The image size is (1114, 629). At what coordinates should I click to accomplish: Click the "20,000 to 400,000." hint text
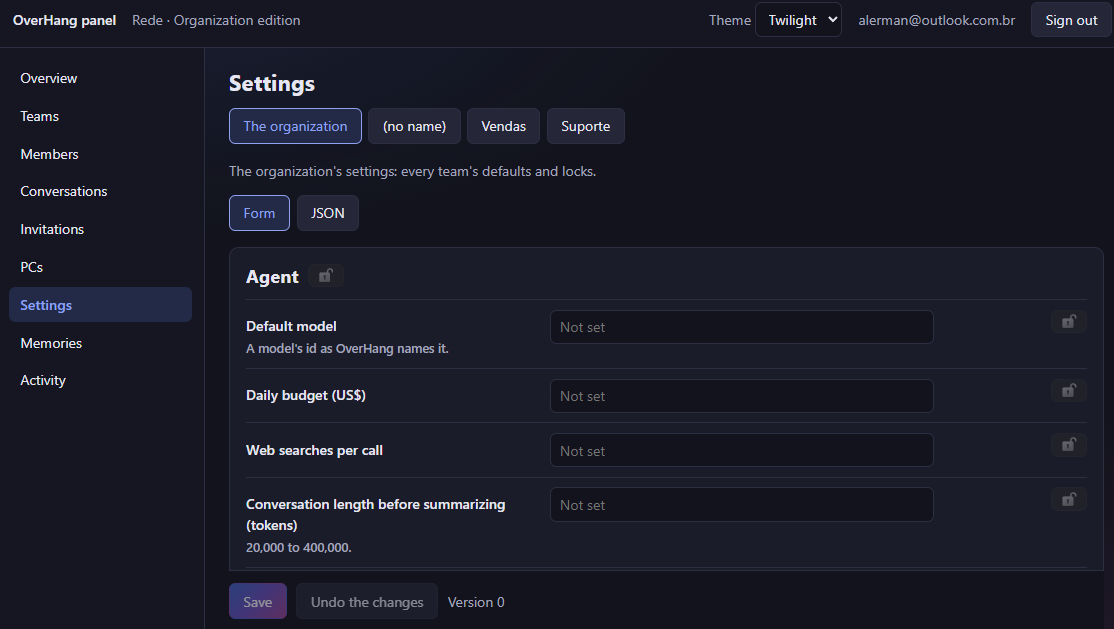pyautogui.click(x=298, y=547)
